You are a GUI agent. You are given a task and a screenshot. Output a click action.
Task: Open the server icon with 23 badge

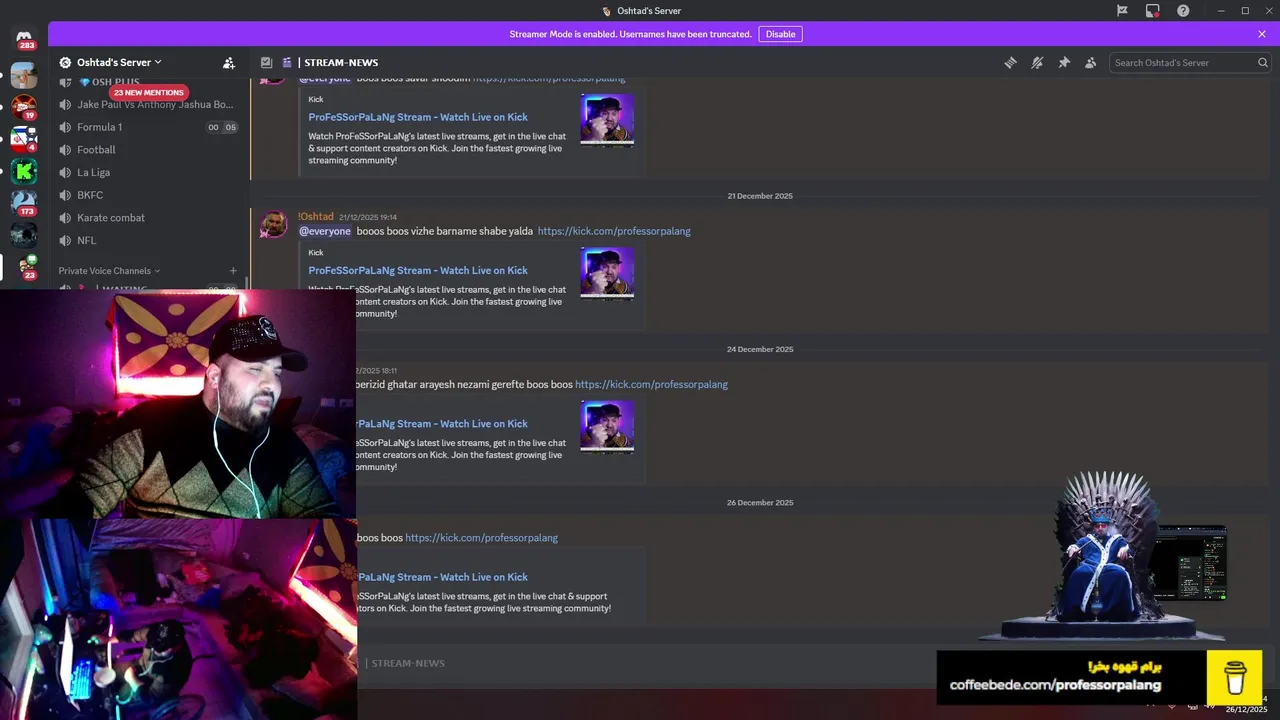[x=24, y=267]
